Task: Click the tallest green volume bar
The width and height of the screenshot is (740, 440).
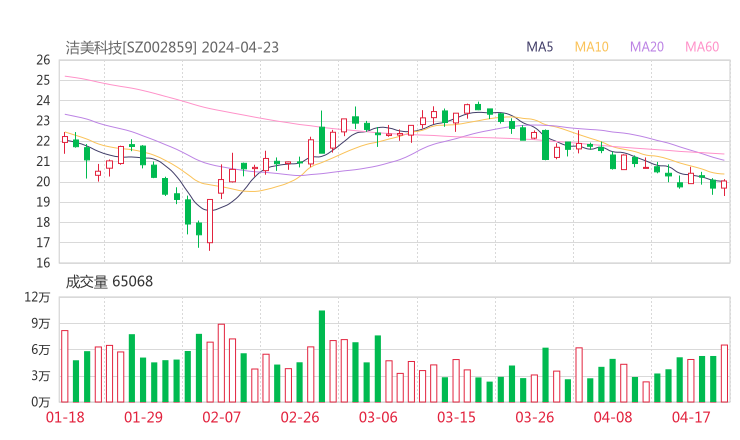Action: click(x=322, y=356)
